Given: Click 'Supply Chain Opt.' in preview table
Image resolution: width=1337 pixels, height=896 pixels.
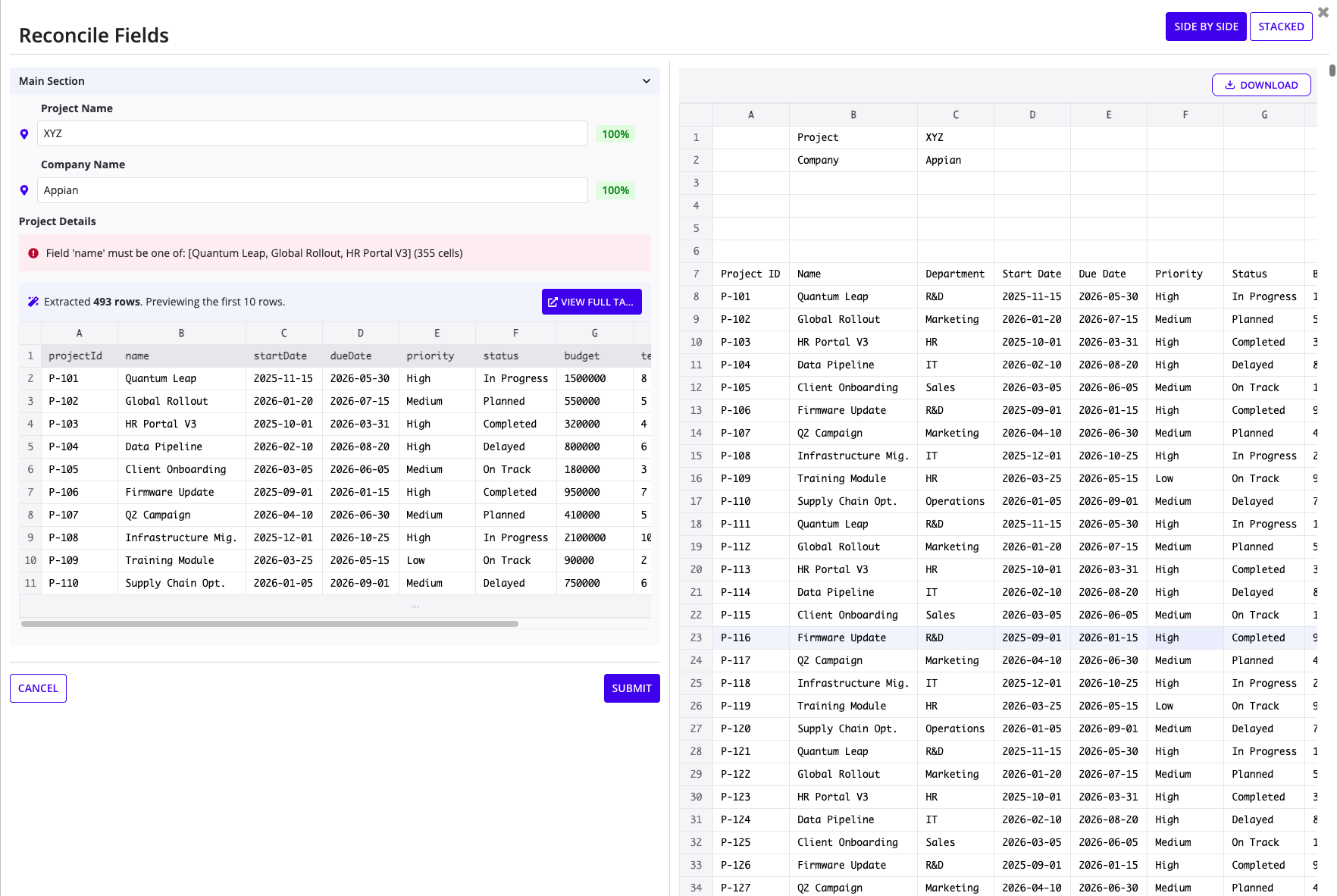Looking at the screenshot, I should point(181,583).
